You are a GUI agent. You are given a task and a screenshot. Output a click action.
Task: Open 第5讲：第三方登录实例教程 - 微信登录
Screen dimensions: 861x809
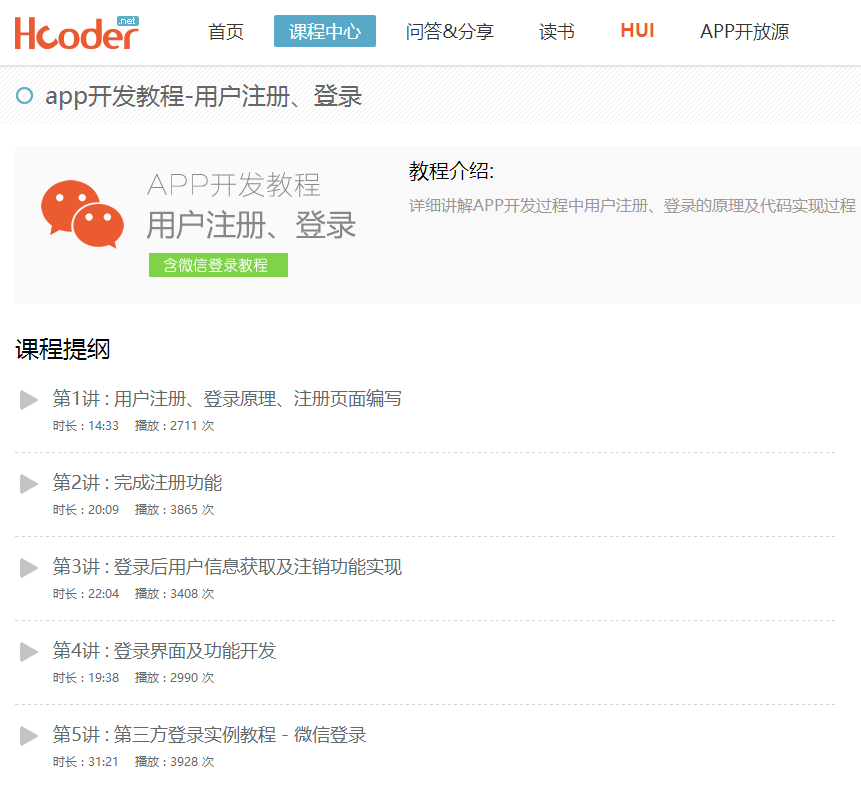pyautogui.click(x=209, y=735)
